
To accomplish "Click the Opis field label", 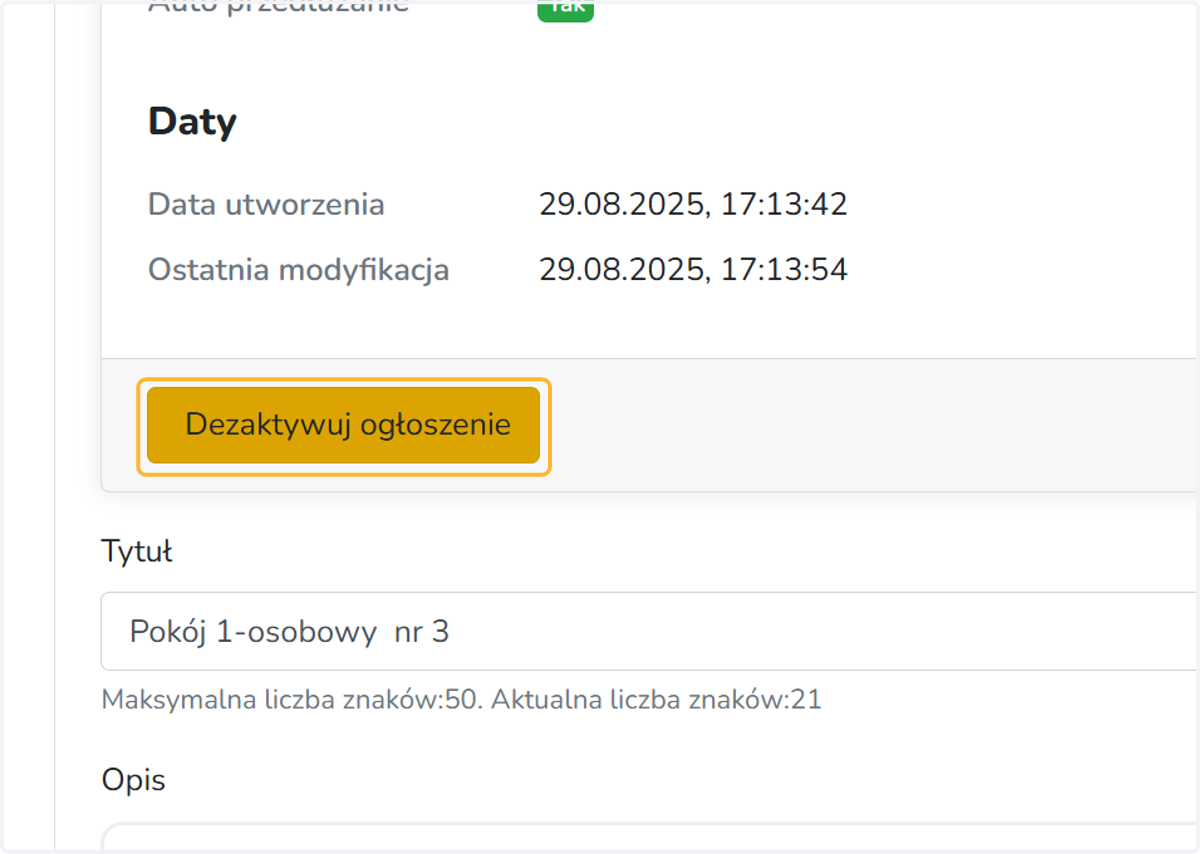I will 134,780.
